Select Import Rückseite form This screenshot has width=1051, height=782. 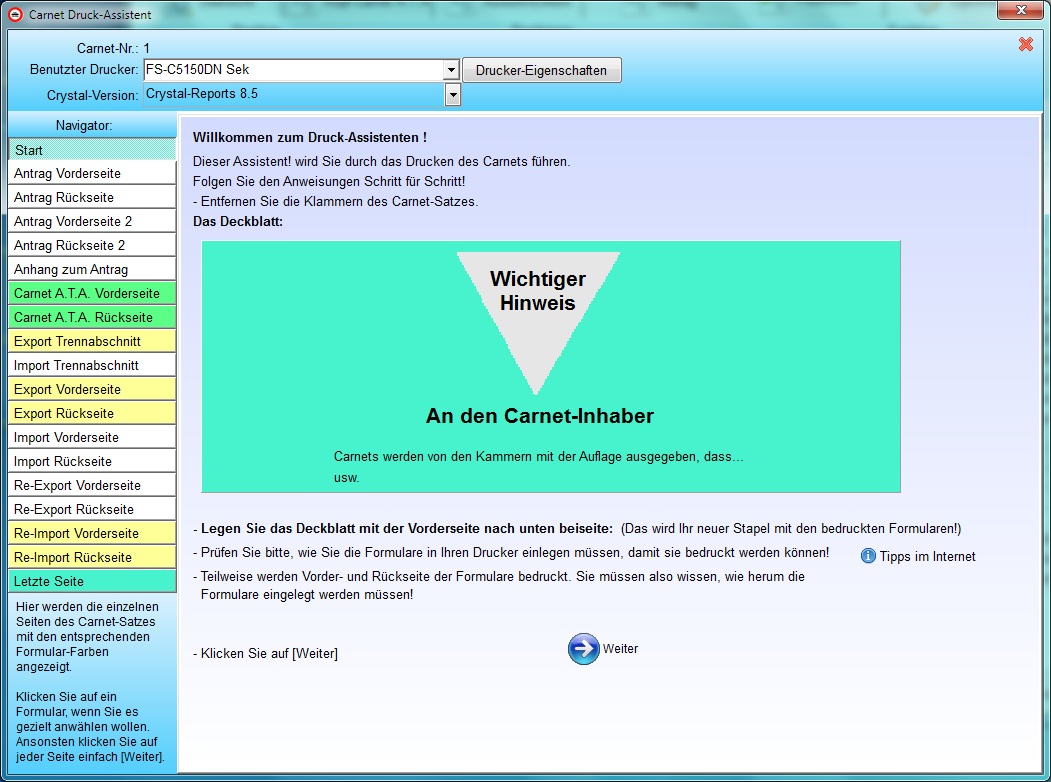point(92,461)
